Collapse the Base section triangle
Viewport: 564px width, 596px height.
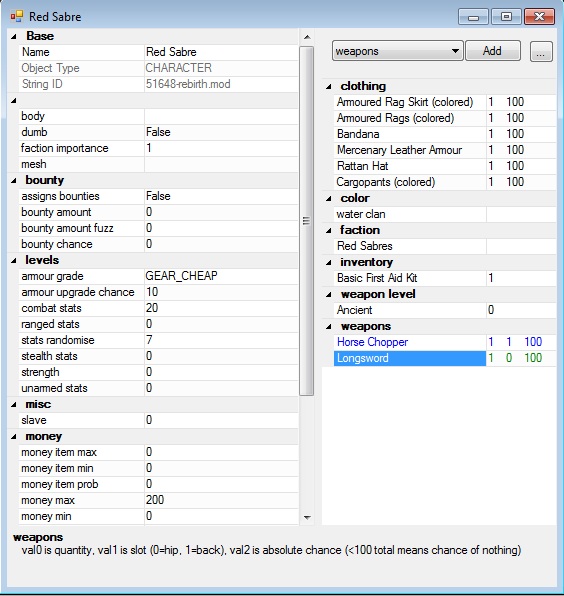(14, 36)
